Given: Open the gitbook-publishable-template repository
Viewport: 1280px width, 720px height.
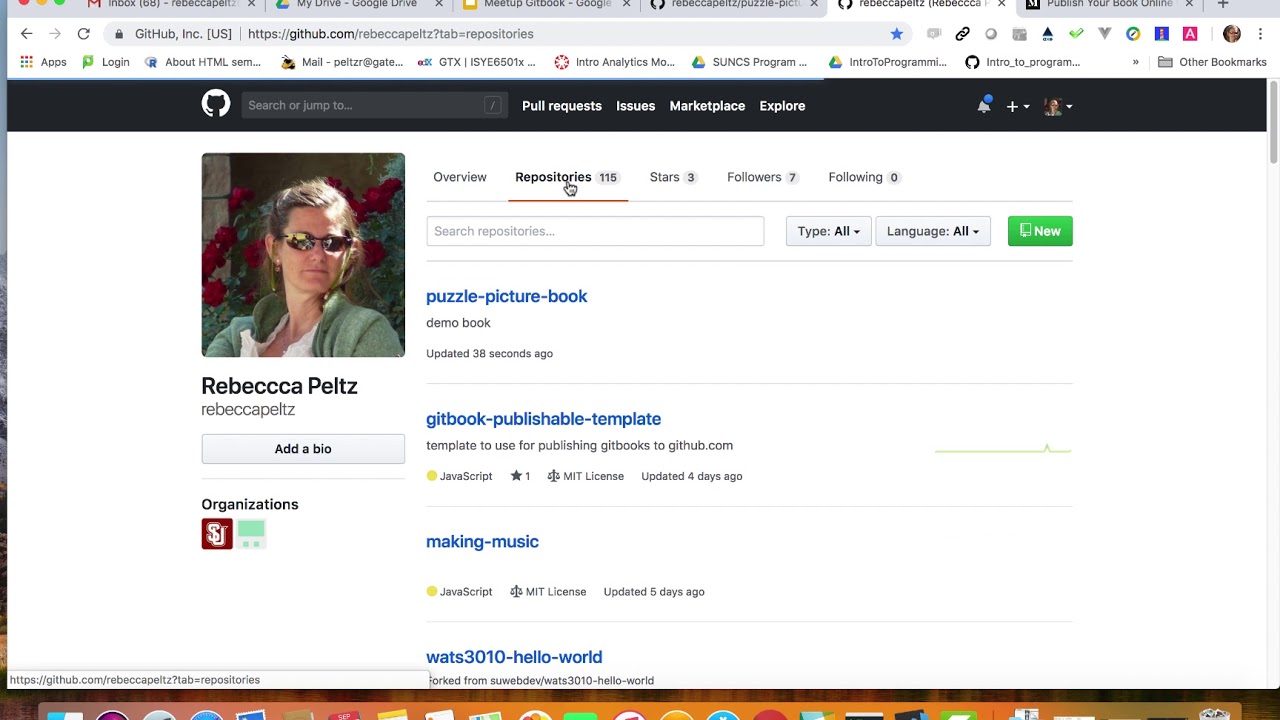Looking at the screenshot, I should click(x=543, y=419).
